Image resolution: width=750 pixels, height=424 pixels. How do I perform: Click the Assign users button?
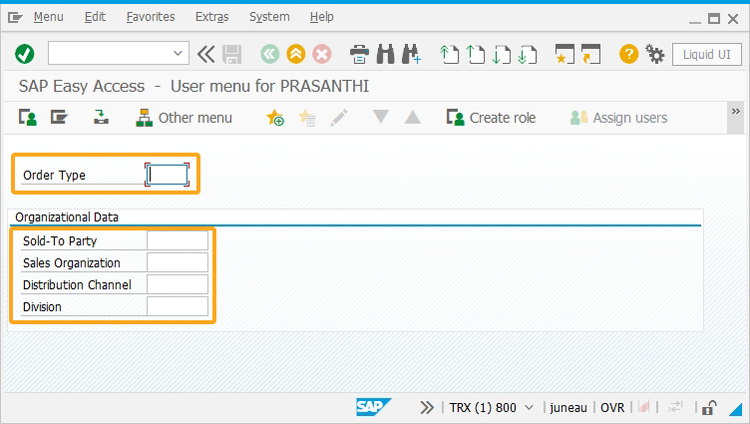pyautogui.click(x=619, y=118)
